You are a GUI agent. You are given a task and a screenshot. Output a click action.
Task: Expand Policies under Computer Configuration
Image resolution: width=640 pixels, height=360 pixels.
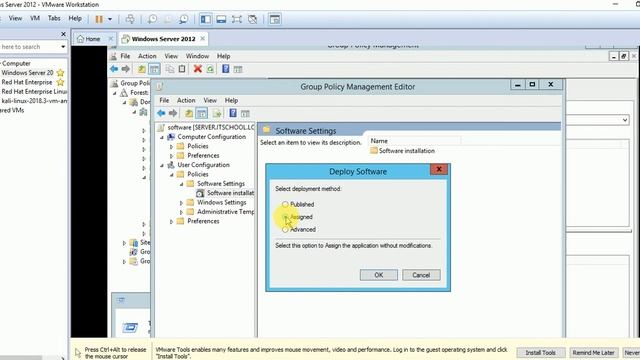(x=171, y=146)
